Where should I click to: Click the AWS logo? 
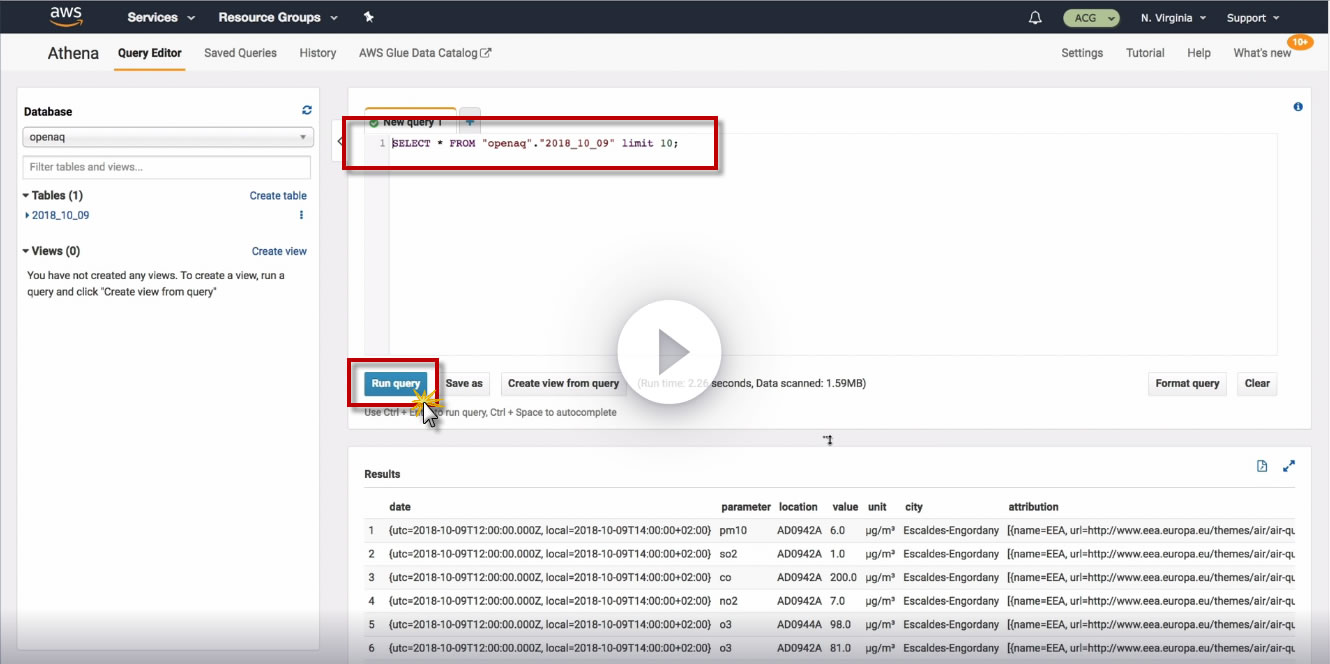pyautogui.click(x=66, y=17)
